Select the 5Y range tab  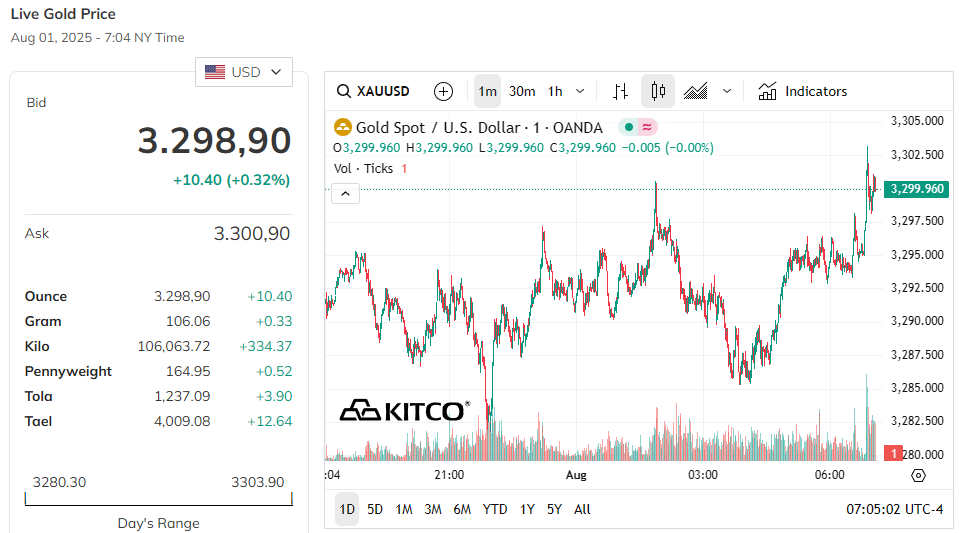554,509
